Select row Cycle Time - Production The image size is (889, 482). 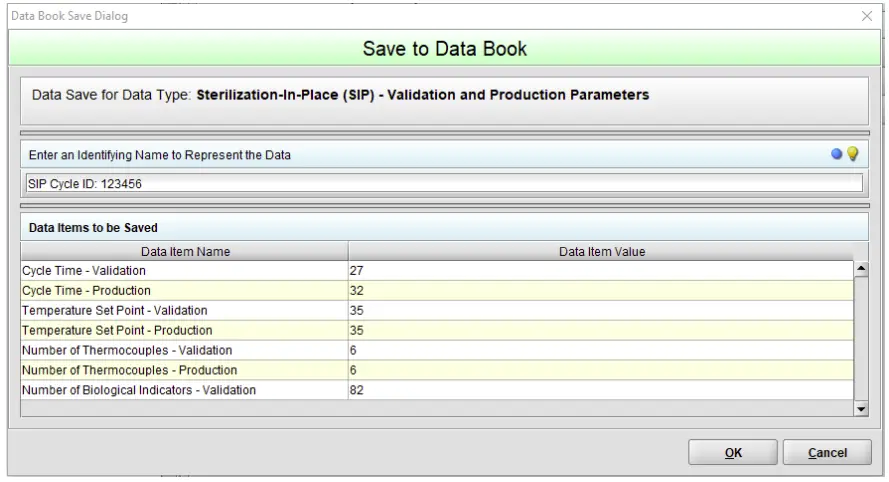pos(437,290)
